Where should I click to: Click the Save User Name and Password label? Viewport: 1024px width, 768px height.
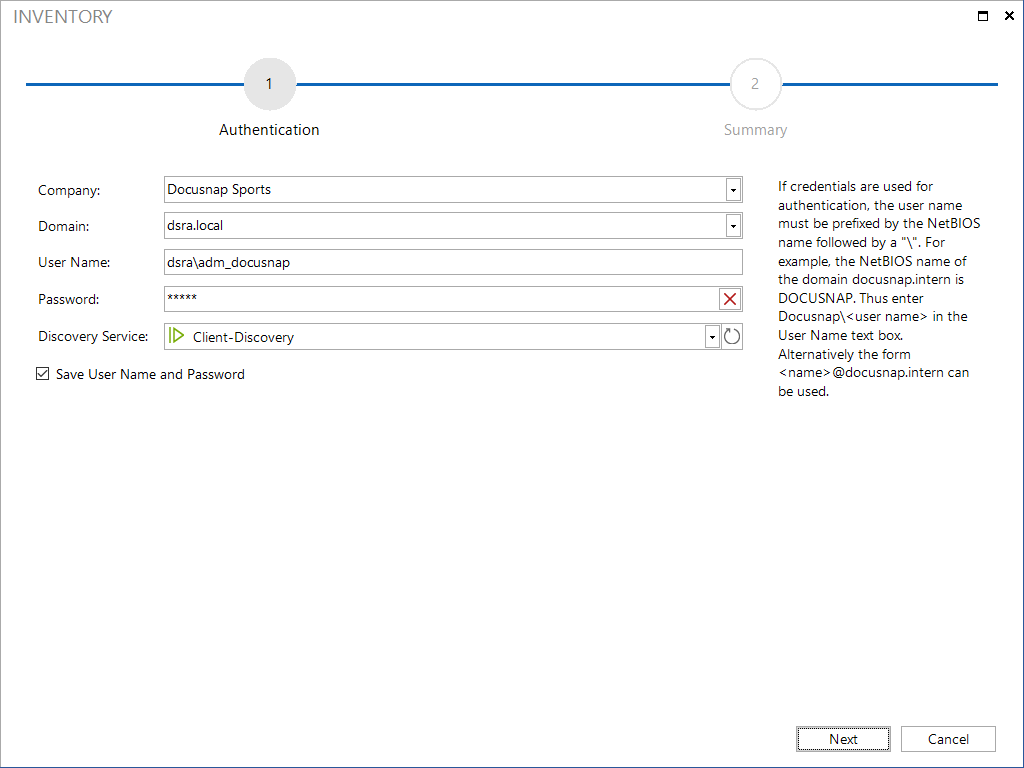click(150, 374)
